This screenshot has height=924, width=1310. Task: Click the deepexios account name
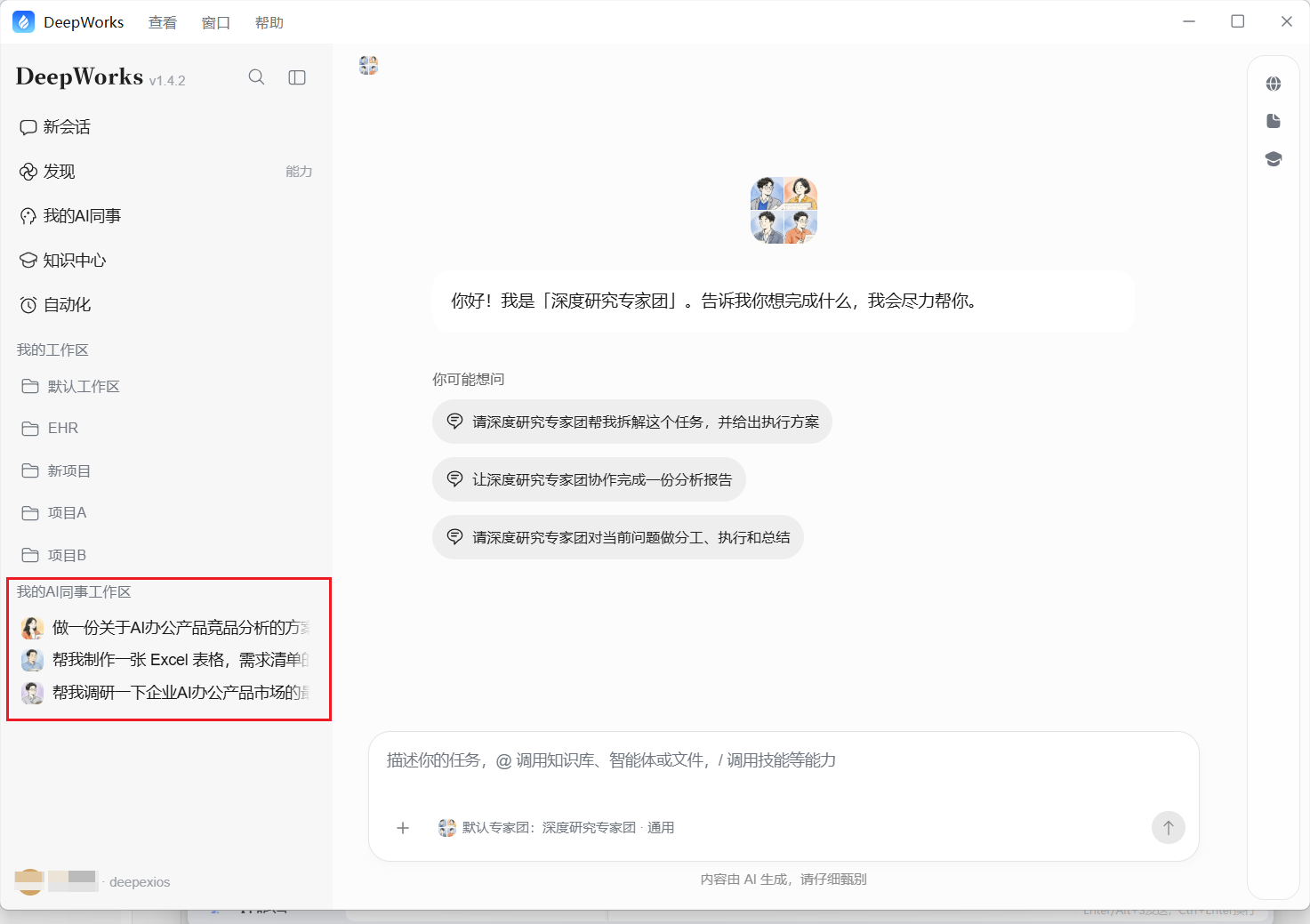click(x=140, y=882)
